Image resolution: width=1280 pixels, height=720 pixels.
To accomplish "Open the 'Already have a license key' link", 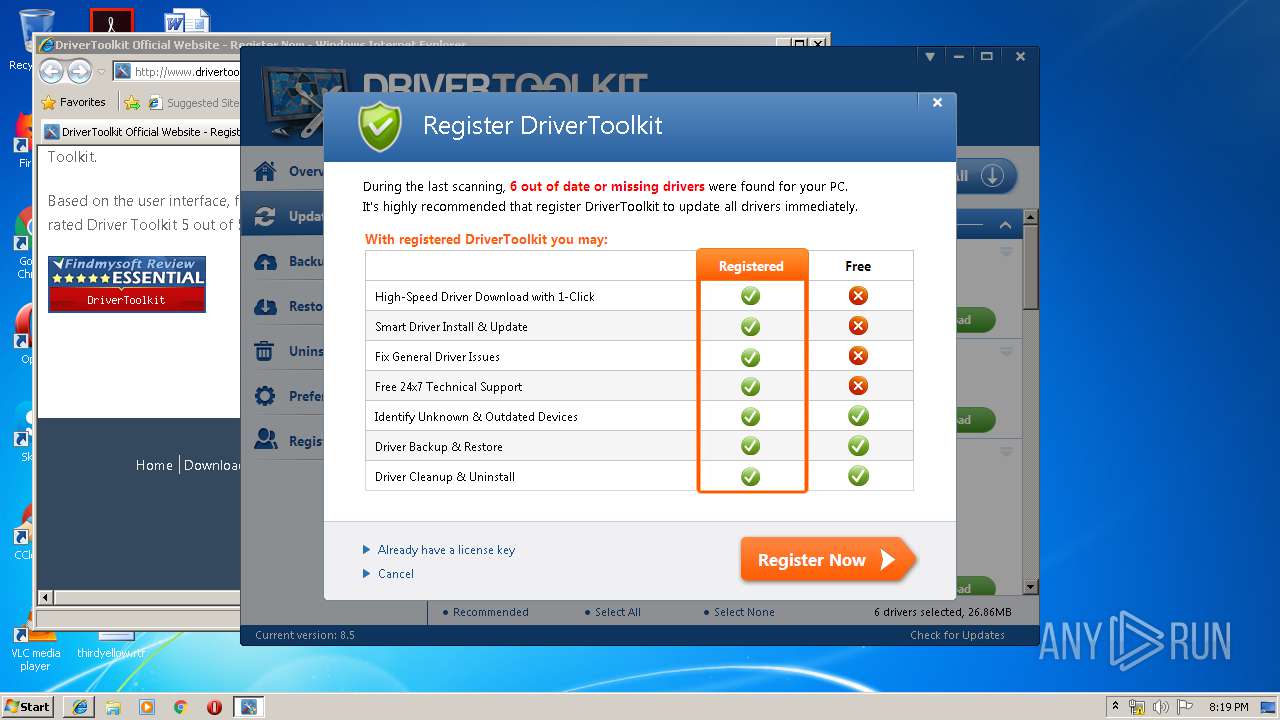I will tap(446, 550).
